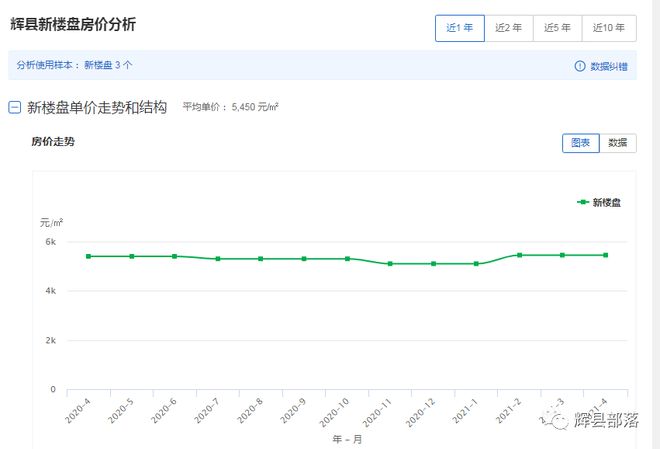The width and height of the screenshot is (660, 449).
Task: Select the 近1年 time range tab
Action: coord(460,28)
